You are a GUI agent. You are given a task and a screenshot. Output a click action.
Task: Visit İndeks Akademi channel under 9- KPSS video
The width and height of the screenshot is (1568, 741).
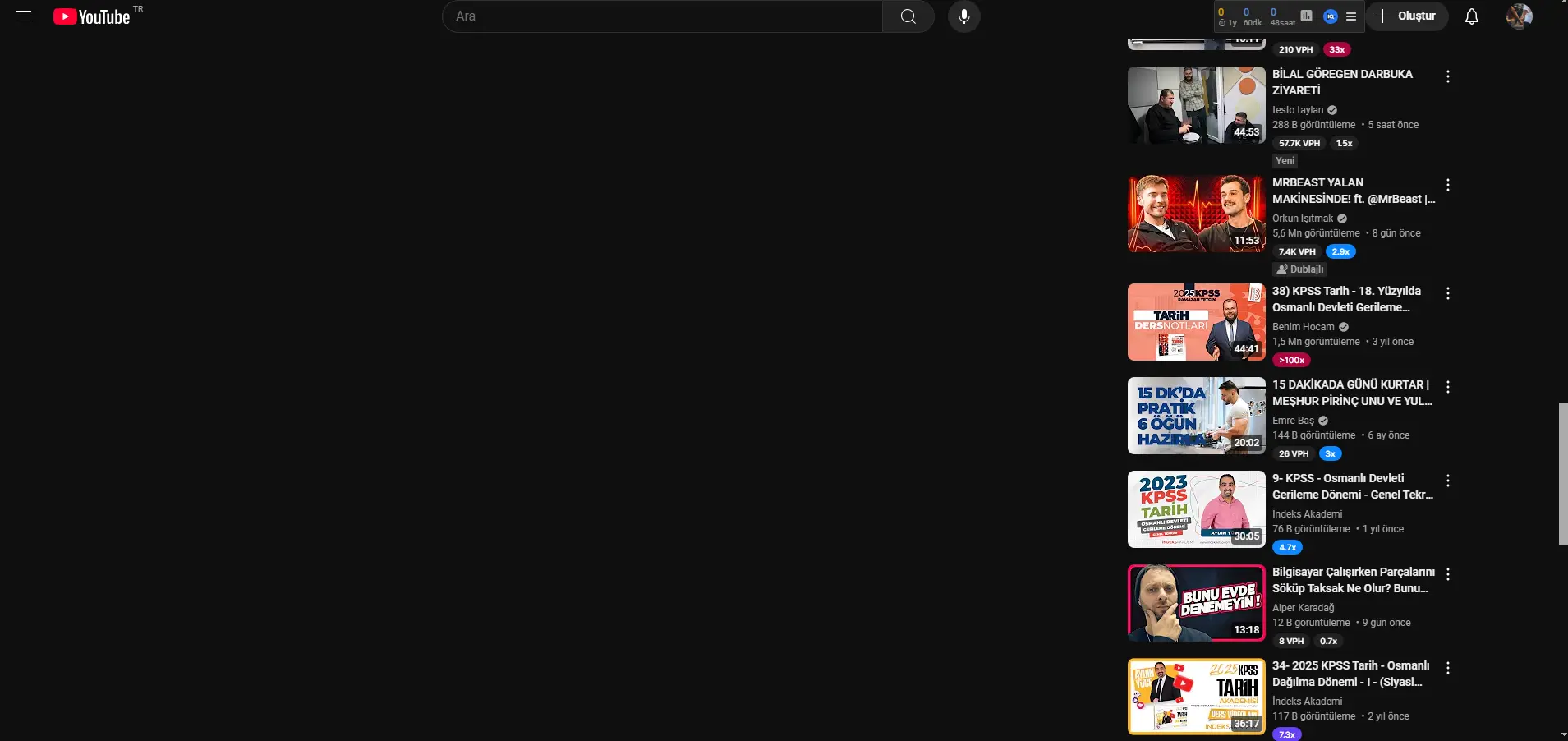pyautogui.click(x=1307, y=514)
